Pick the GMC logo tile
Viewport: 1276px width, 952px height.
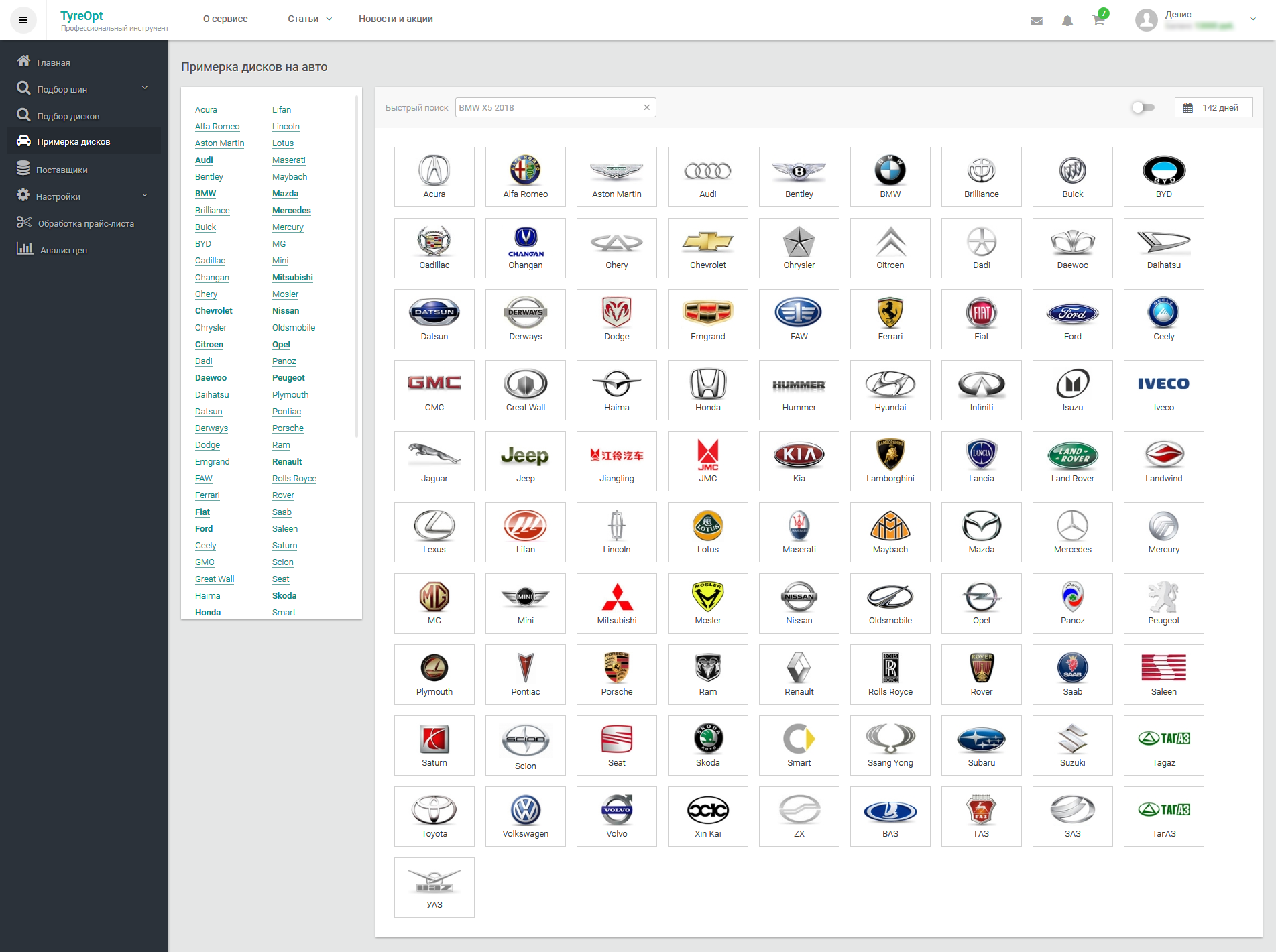[434, 390]
